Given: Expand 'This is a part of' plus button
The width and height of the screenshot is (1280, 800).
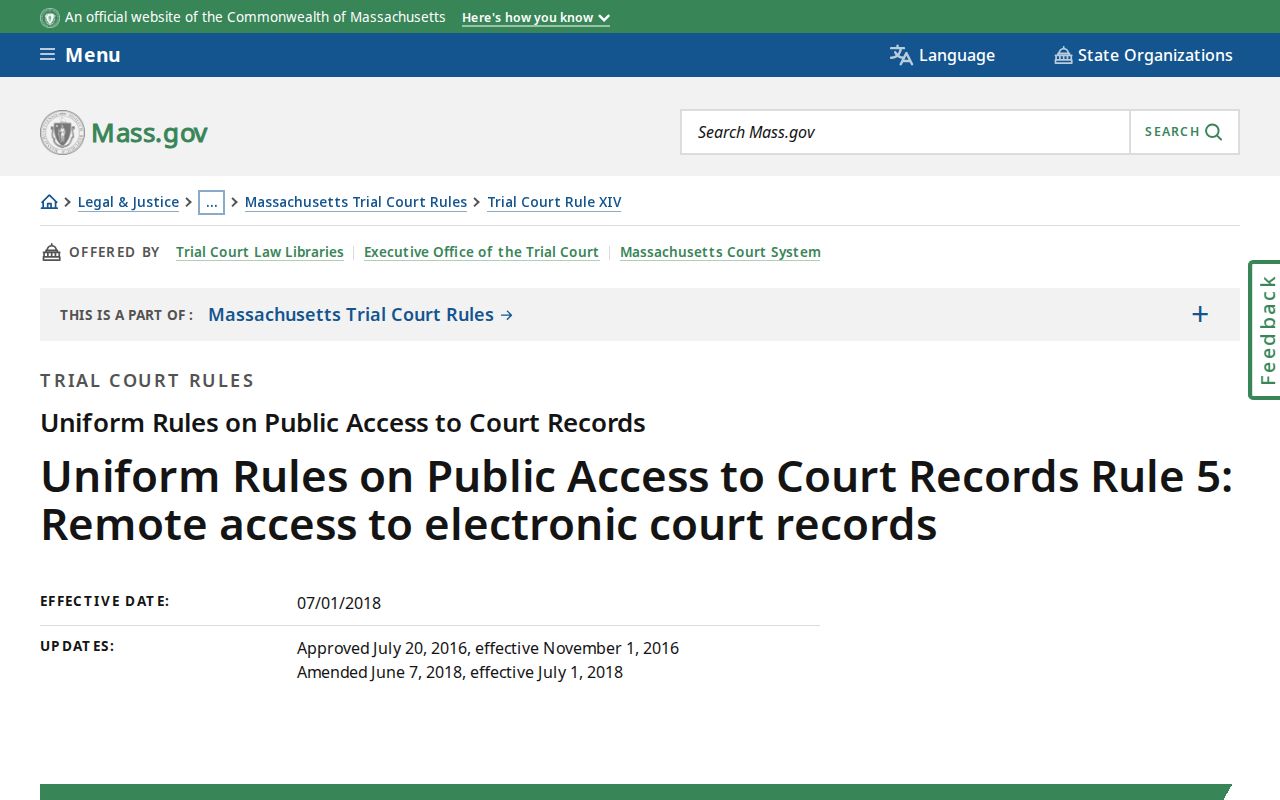Looking at the screenshot, I should (1200, 315).
